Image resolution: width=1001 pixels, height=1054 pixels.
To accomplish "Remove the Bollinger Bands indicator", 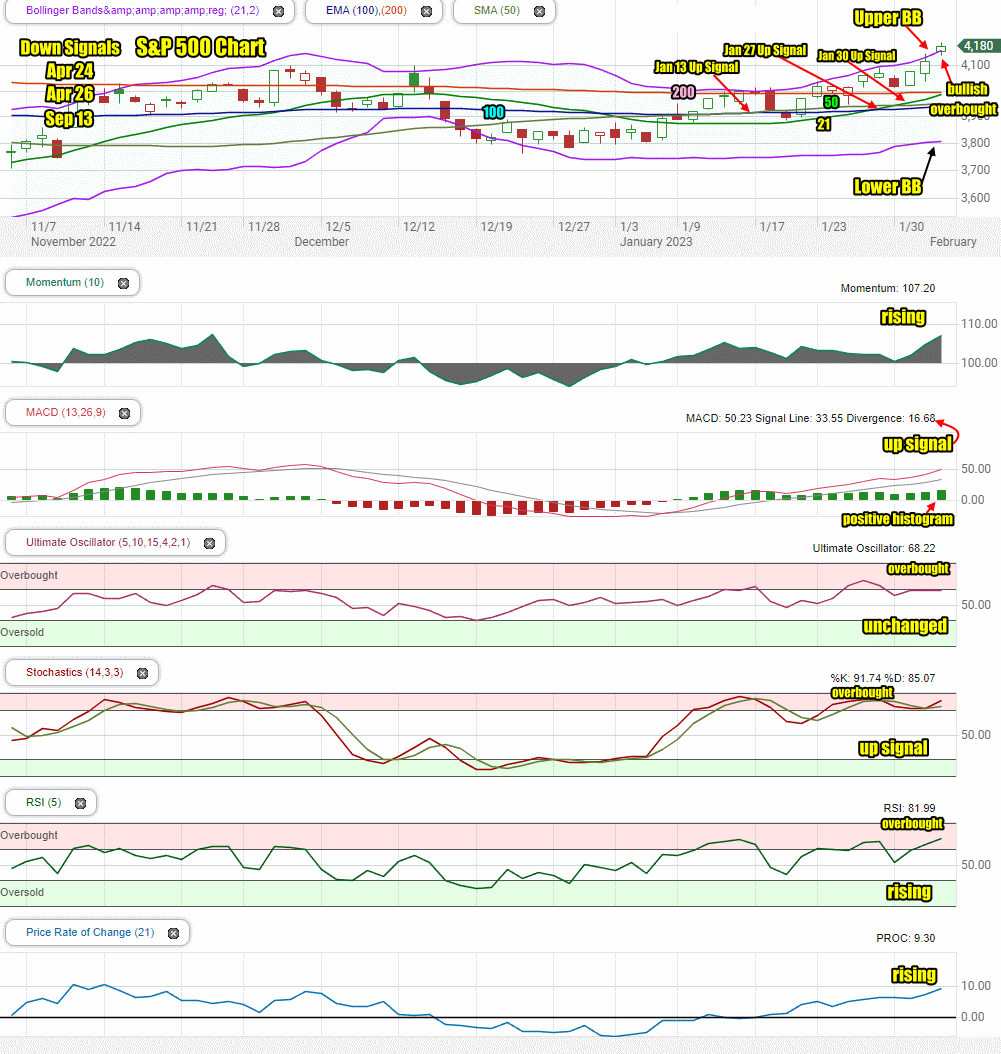I will click(x=278, y=11).
